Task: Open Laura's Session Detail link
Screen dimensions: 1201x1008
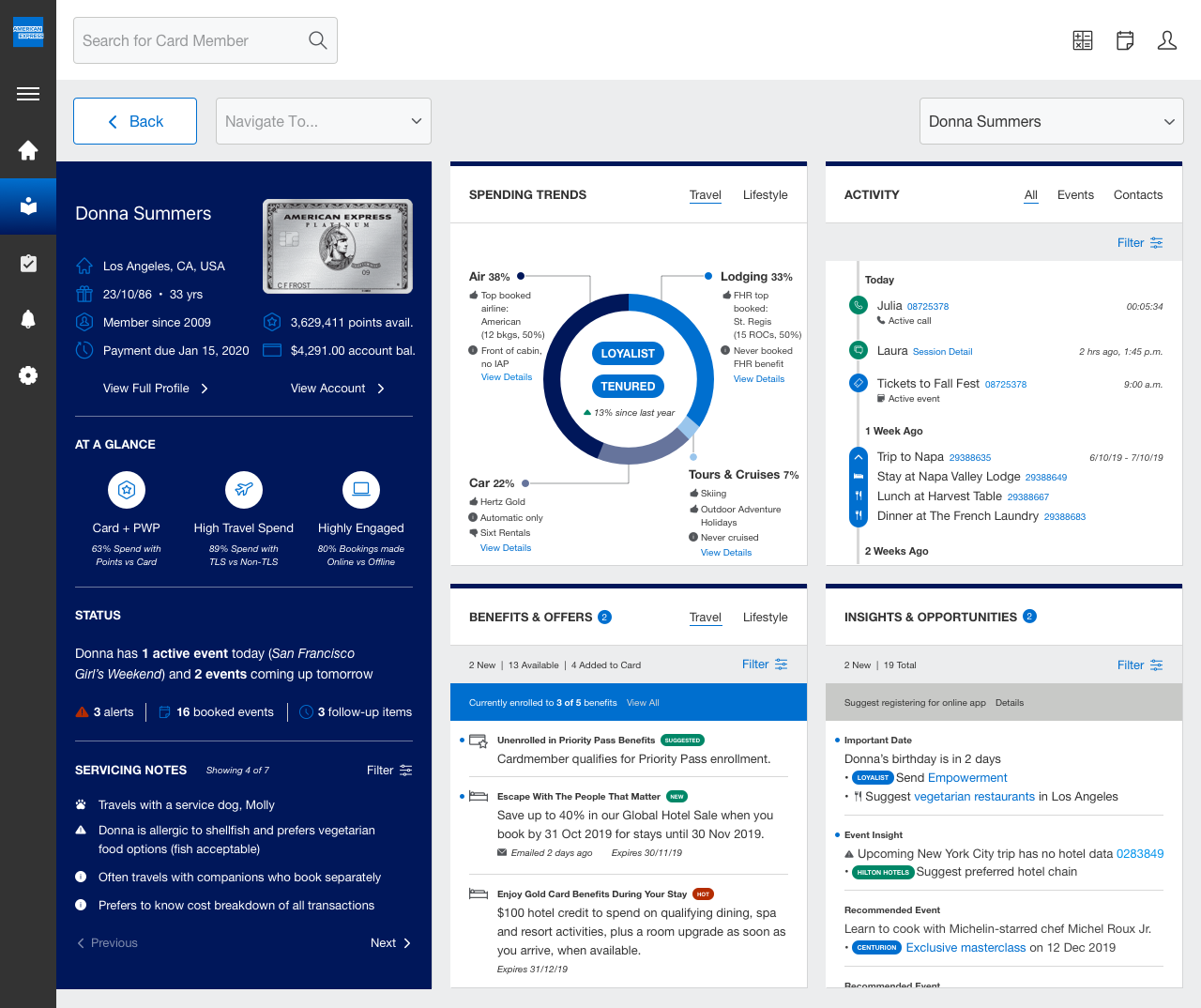Action: click(x=942, y=352)
